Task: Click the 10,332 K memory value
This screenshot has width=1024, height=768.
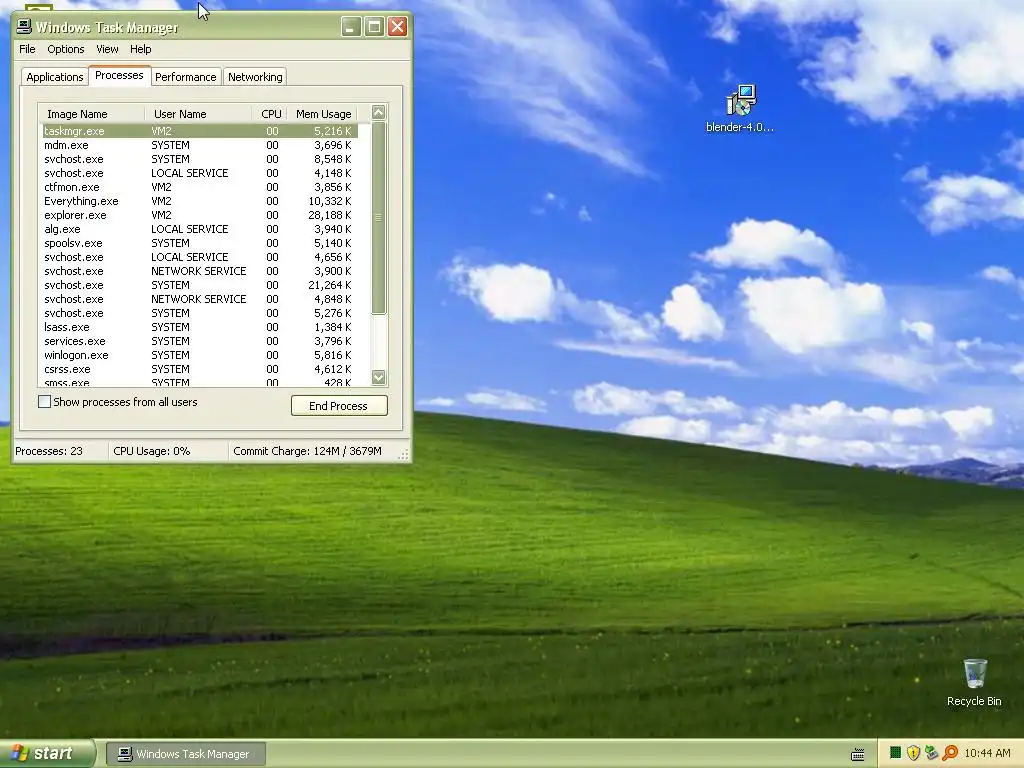Action: (330, 201)
